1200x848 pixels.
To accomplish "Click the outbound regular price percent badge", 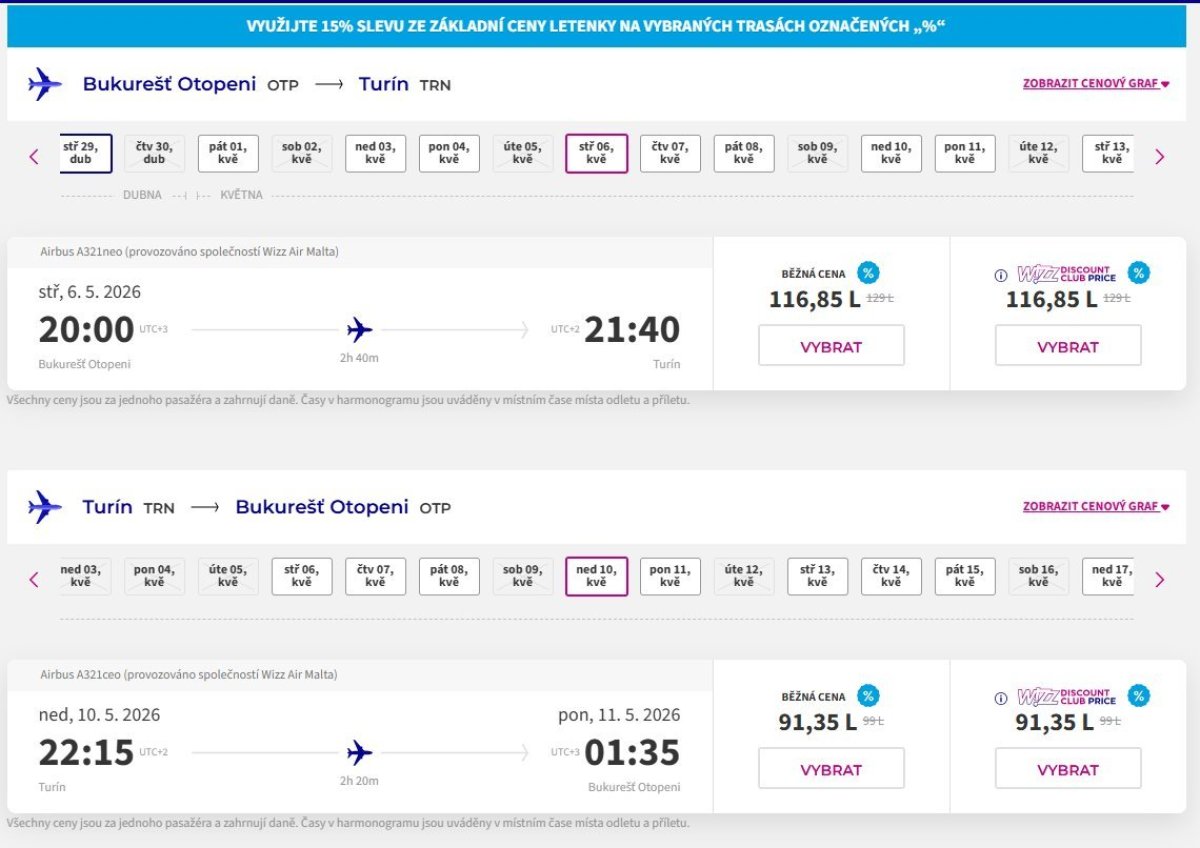I will click(x=868, y=273).
